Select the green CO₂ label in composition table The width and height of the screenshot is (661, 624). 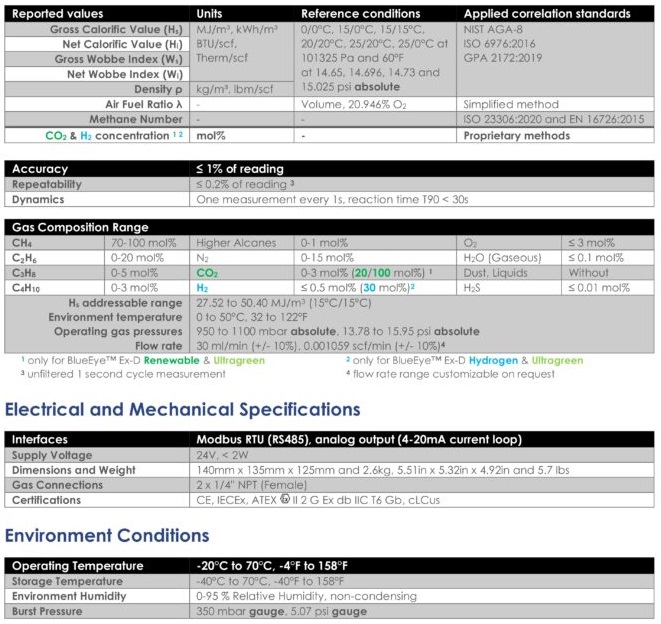click(207, 272)
